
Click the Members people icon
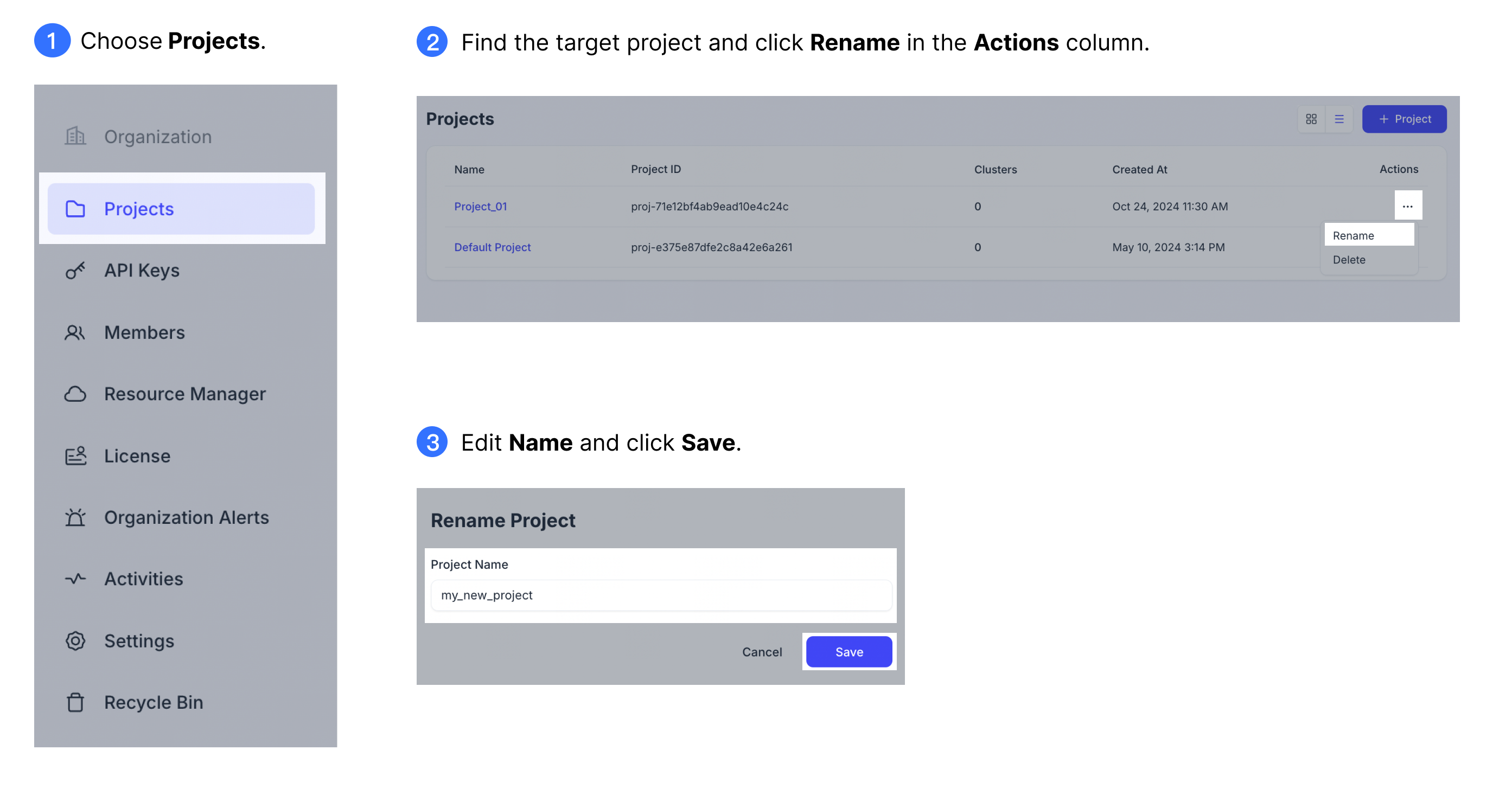75,332
